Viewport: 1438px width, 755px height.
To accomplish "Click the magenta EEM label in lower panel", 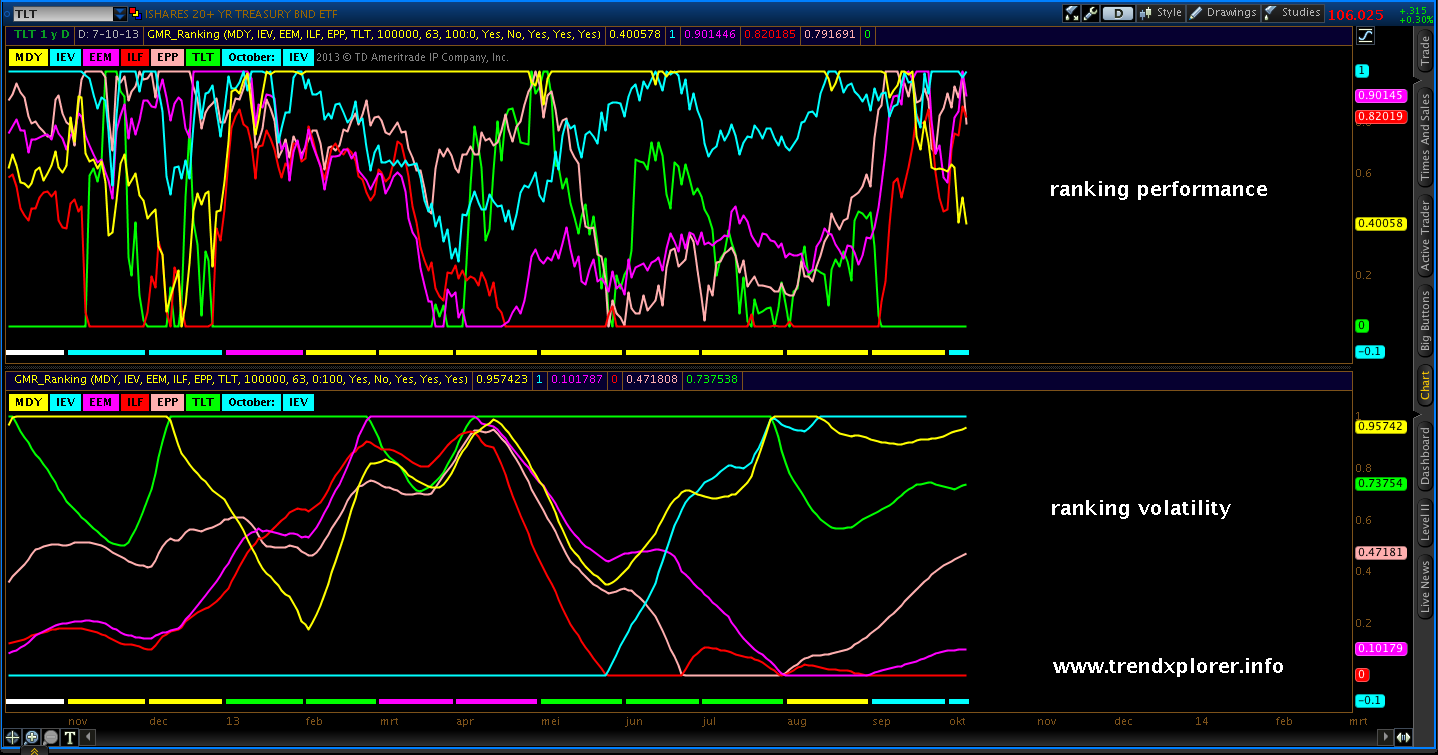I will 101,402.
